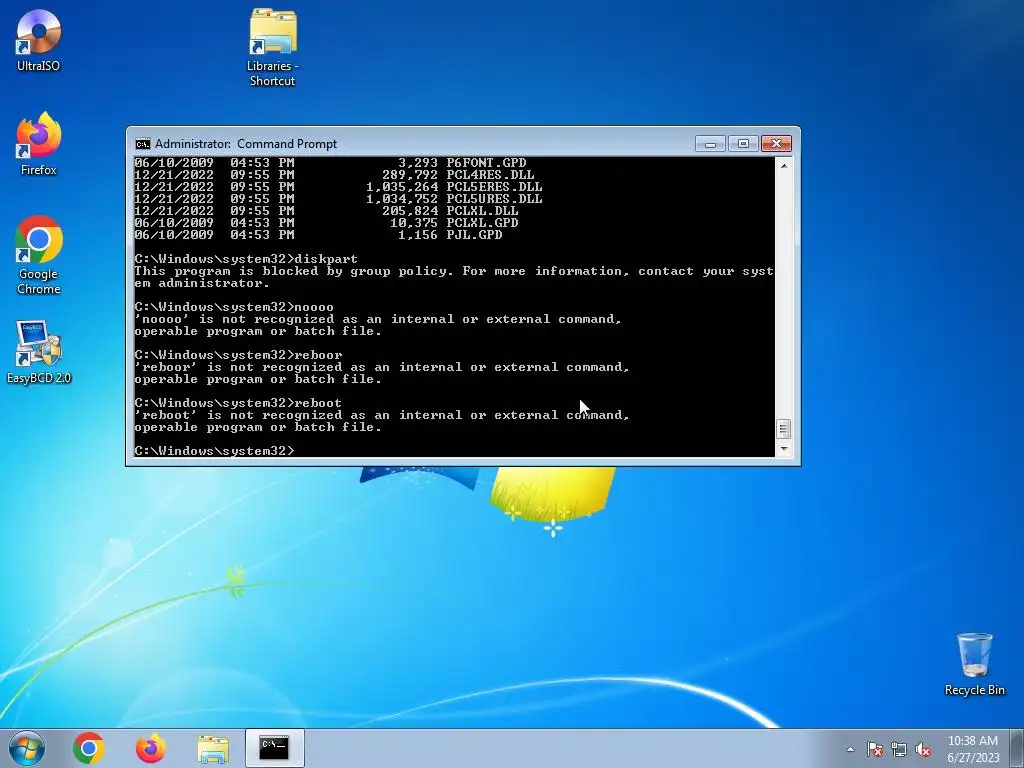Click the Command Prompt scroll up arrow
Screen dimensions: 1024x768
784,166
